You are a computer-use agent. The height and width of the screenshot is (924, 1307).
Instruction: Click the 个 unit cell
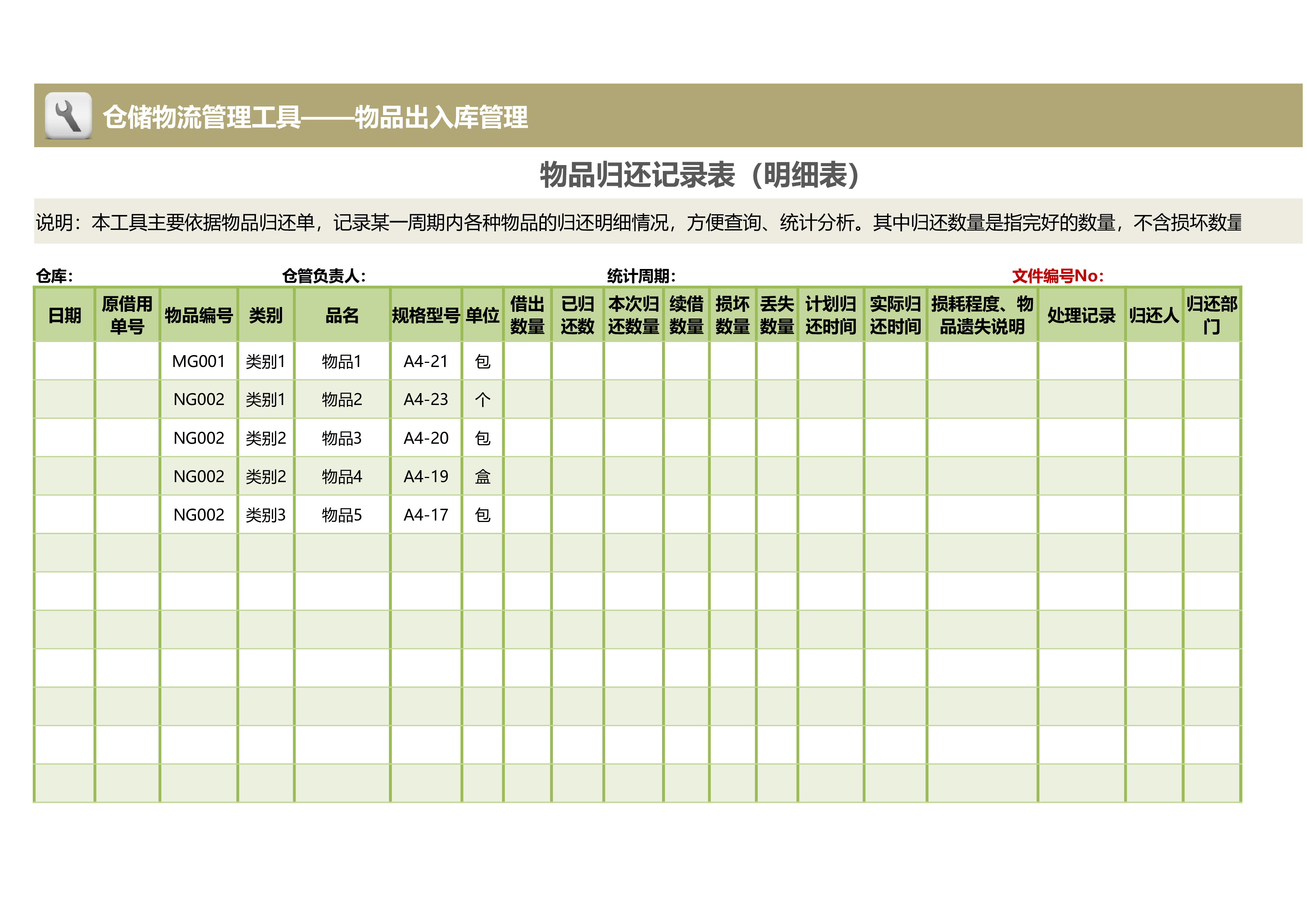tap(483, 399)
